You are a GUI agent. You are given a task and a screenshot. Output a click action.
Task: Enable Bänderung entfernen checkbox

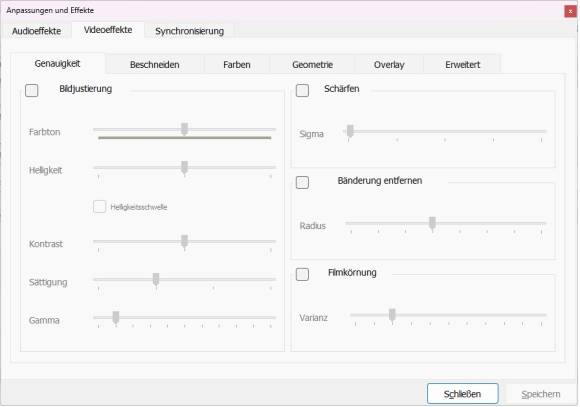(302, 182)
